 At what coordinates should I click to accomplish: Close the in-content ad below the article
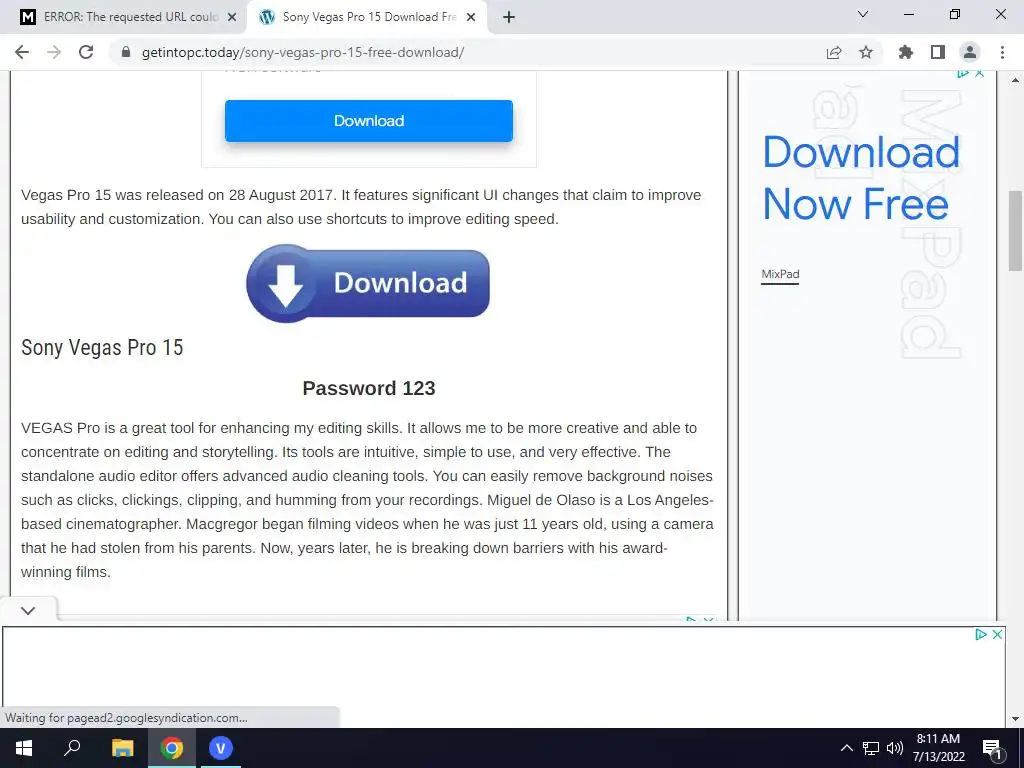pos(709,618)
